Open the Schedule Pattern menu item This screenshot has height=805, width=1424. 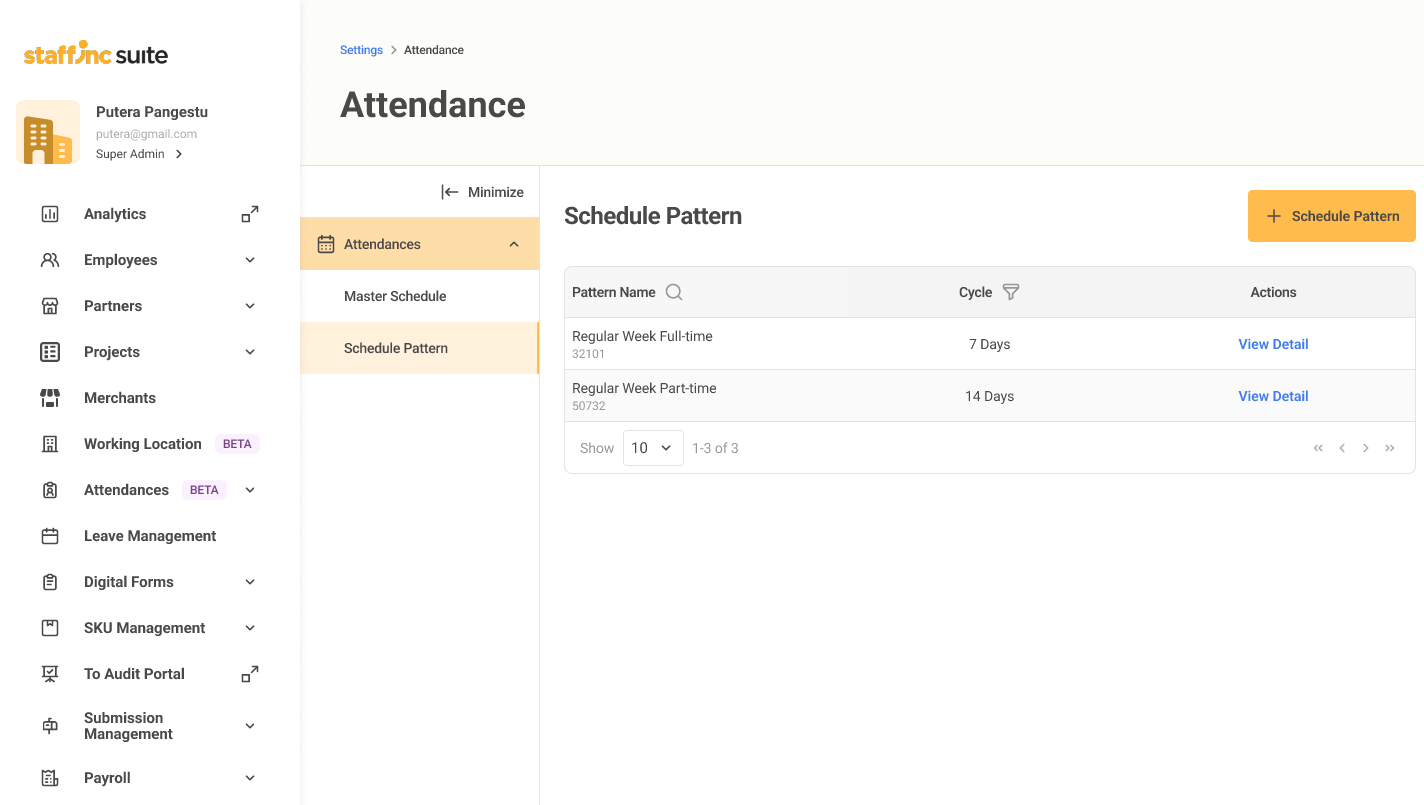coord(396,348)
